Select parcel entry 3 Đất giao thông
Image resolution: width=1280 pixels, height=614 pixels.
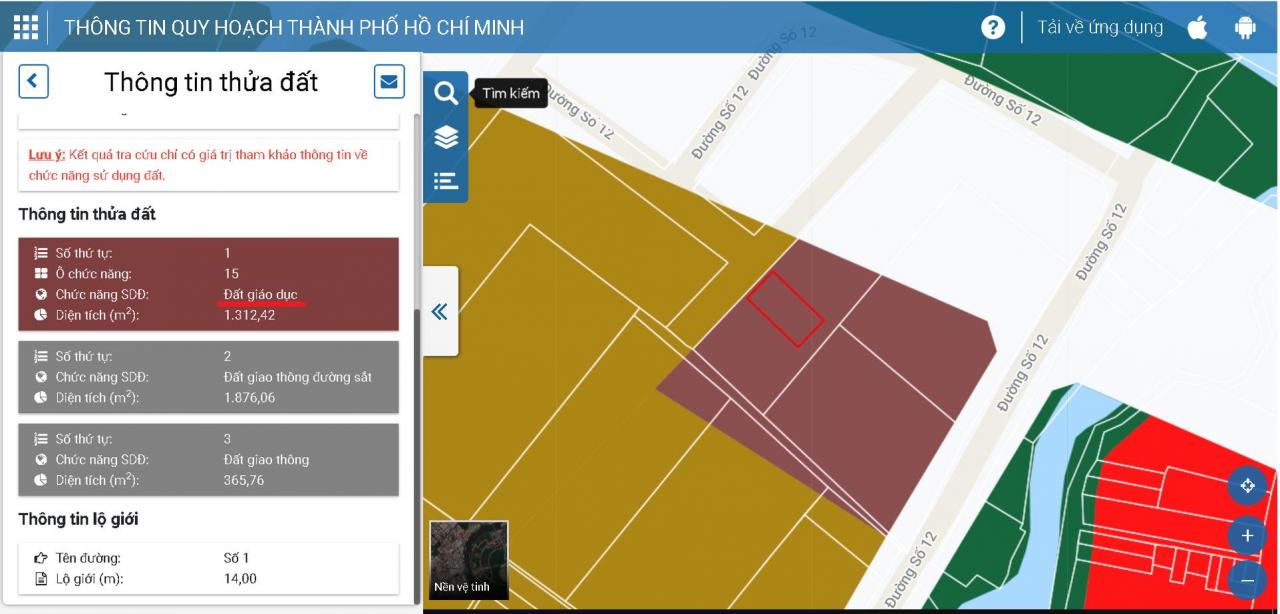coord(208,460)
